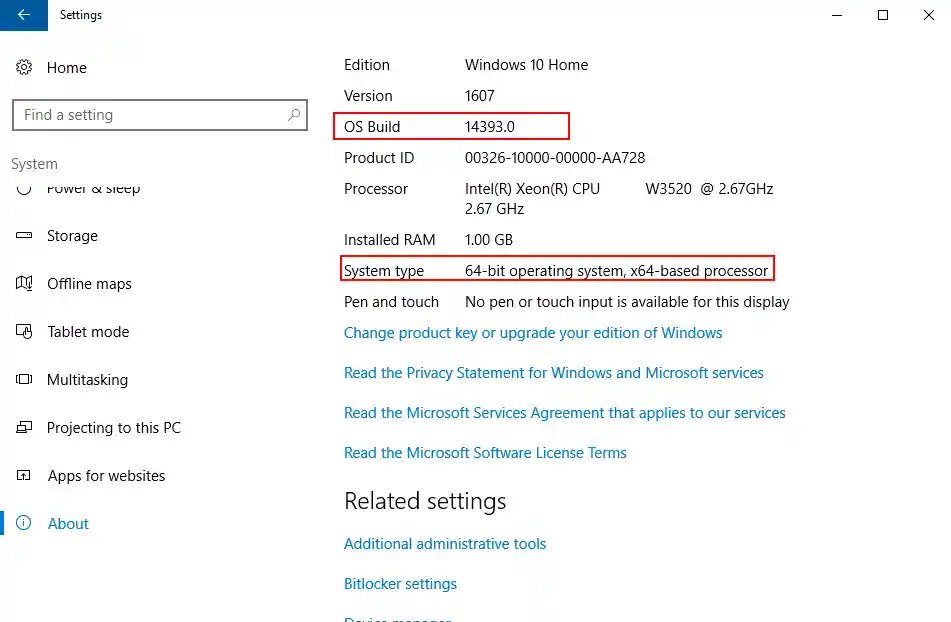Click the About info icon
Viewport: 951px width, 622px height.
24,523
